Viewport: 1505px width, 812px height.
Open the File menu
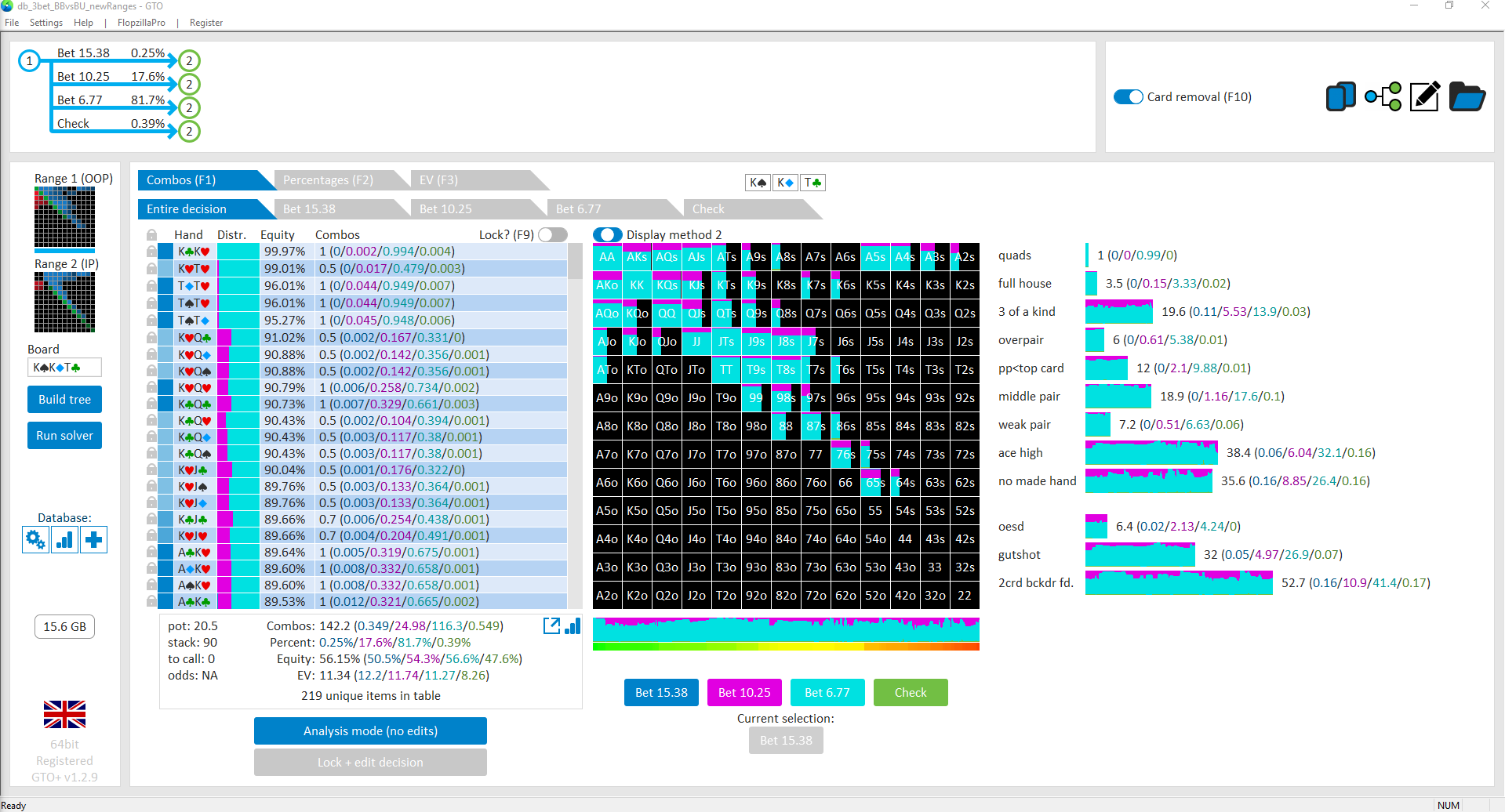pyautogui.click(x=12, y=23)
